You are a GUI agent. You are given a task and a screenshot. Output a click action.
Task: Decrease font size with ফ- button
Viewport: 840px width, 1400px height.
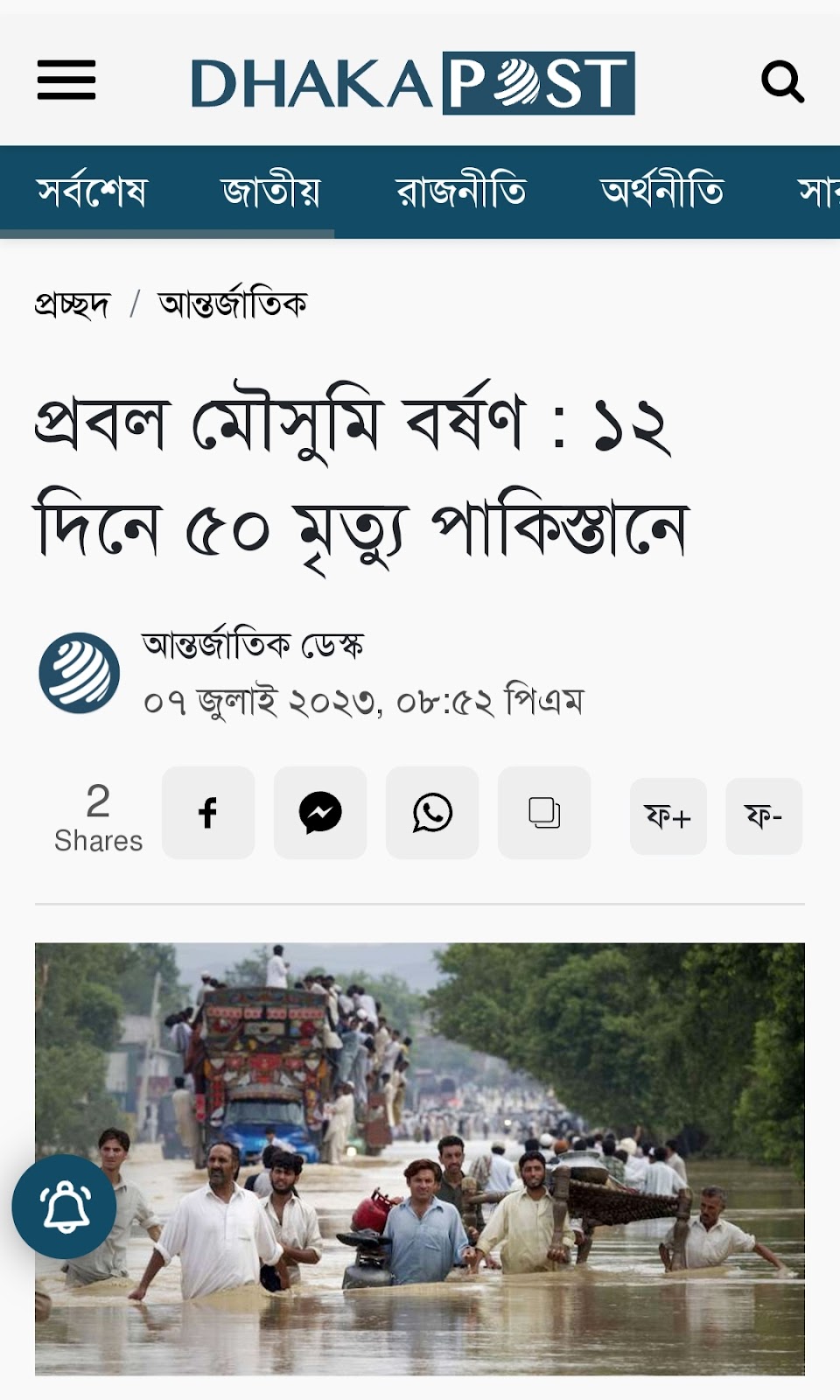pyautogui.click(x=764, y=816)
